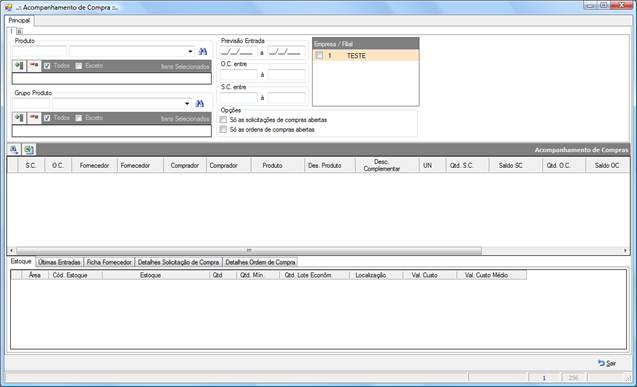The image size is (637, 387).
Task: Open the Principal tab
Action: (x=19, y=20)
